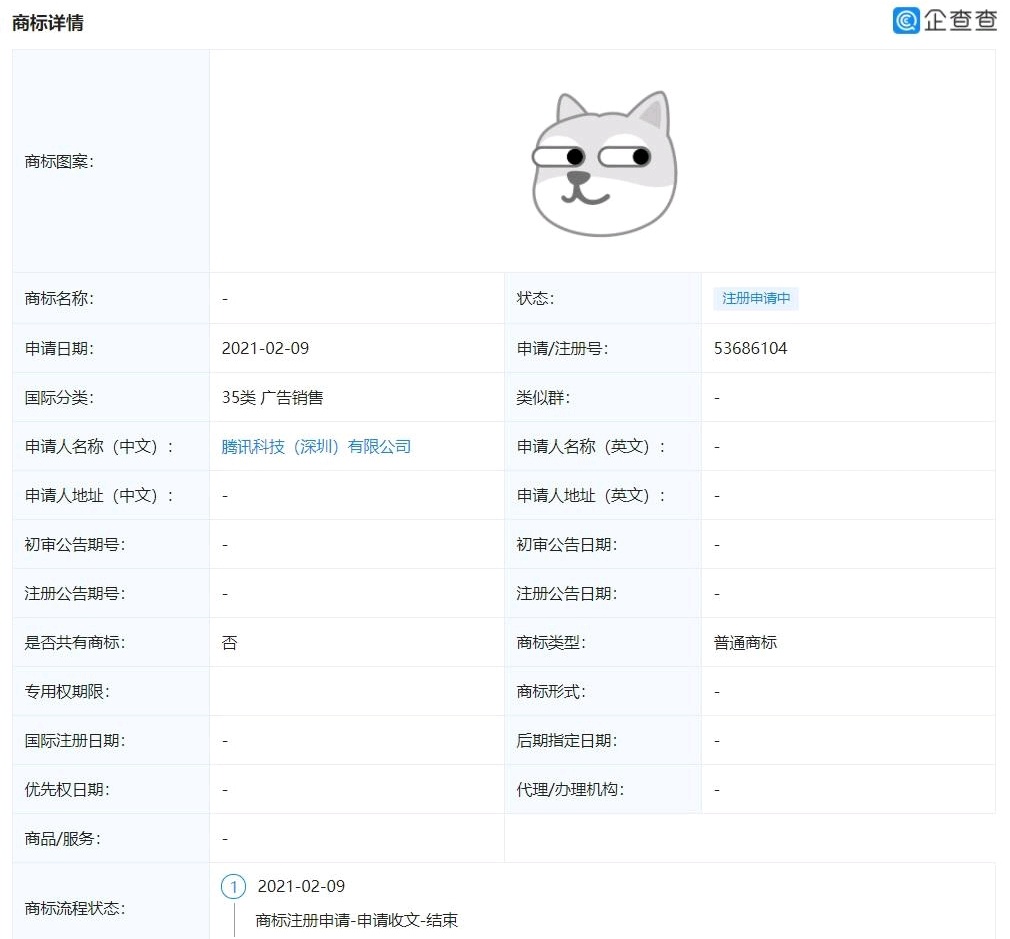This screenshot has height=939, width=1010.
Task: Click the 注册公告日期 label
Action: (567, 593)
